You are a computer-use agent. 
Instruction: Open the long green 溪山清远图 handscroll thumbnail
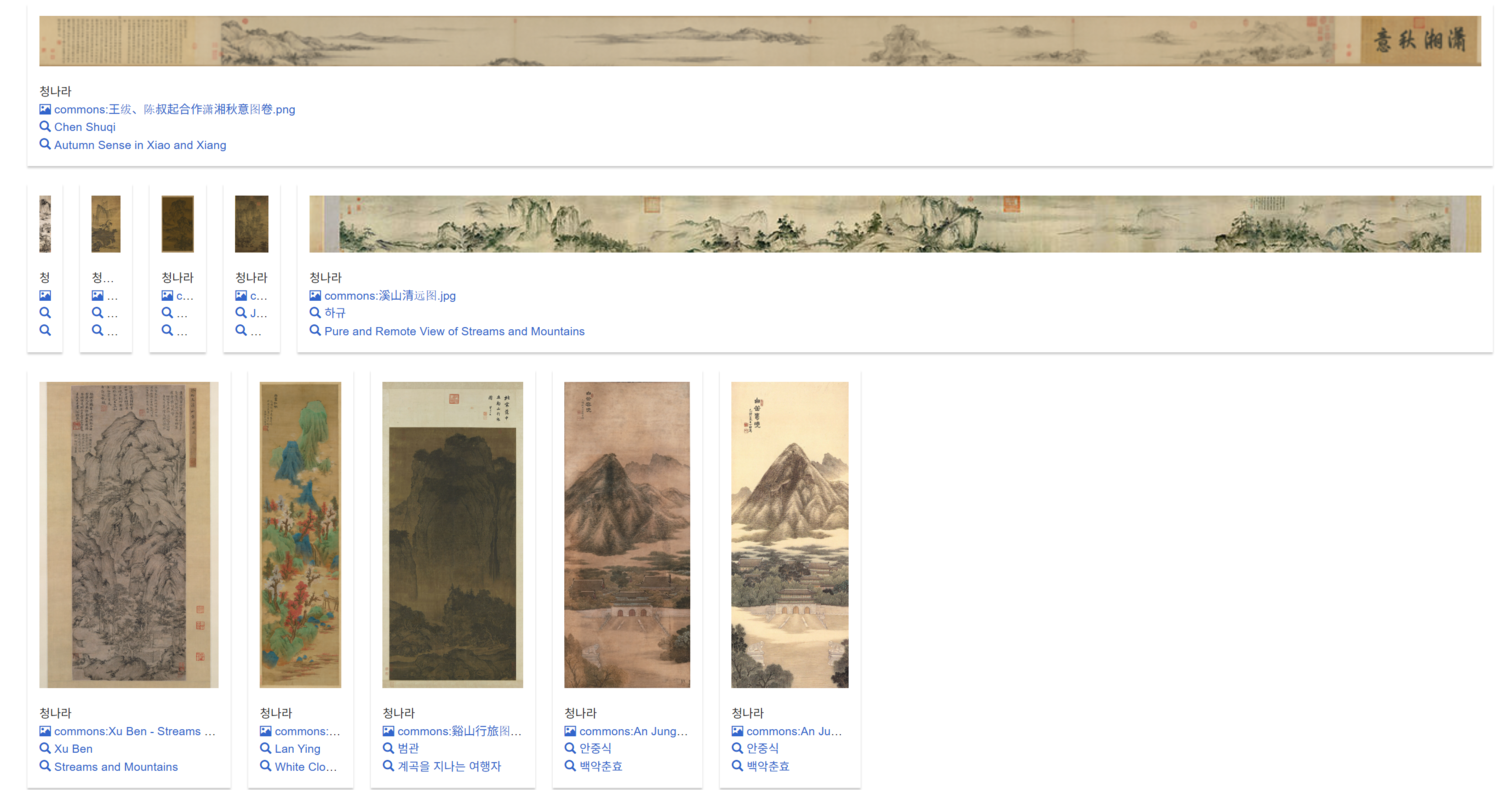pos(894,224)
